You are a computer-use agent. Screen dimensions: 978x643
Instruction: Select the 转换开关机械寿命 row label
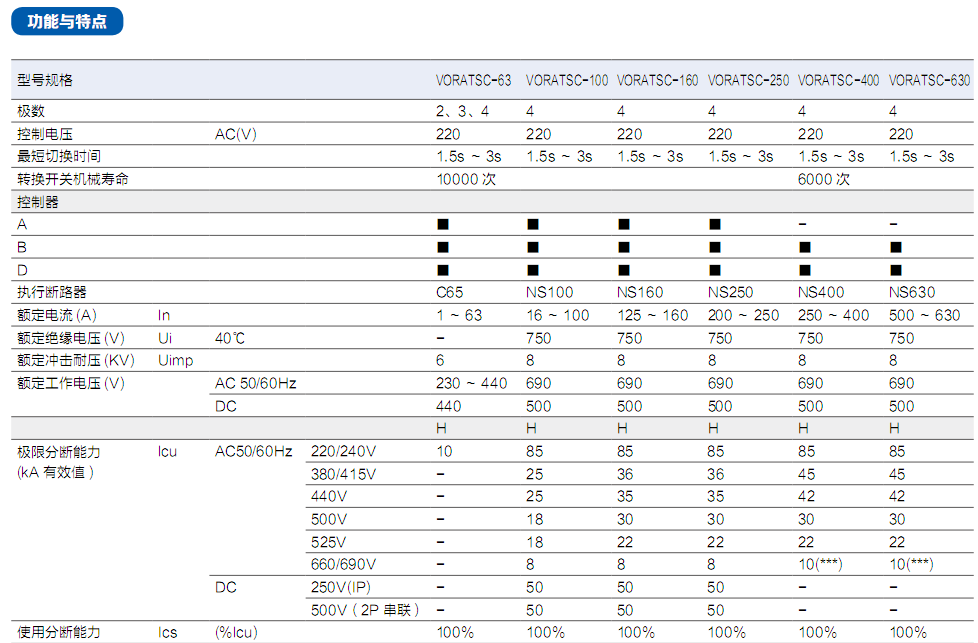tap(73, 179)
